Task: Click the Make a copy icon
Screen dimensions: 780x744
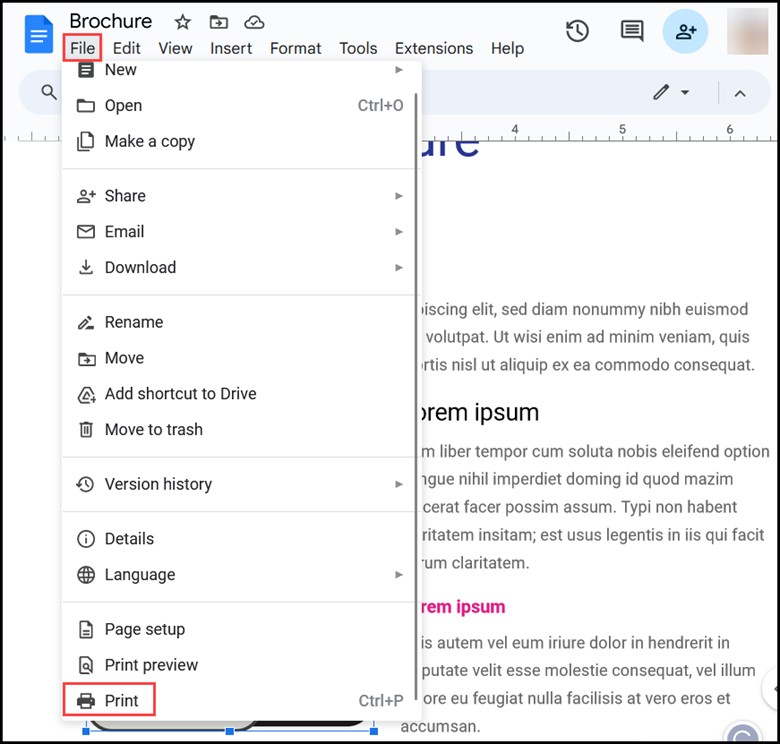Action: point(86,142)
